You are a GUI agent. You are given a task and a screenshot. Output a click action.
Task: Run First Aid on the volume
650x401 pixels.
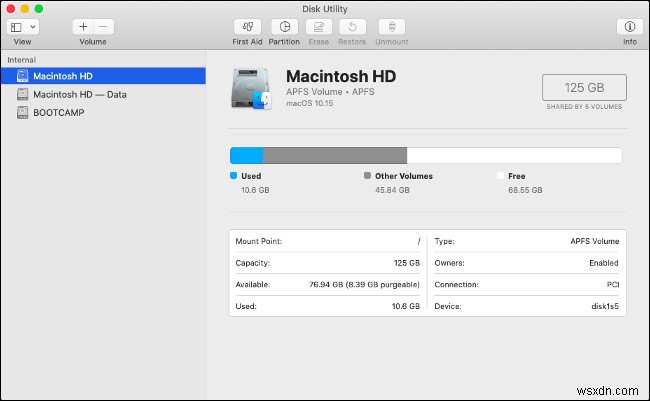[x=247, y=27]
